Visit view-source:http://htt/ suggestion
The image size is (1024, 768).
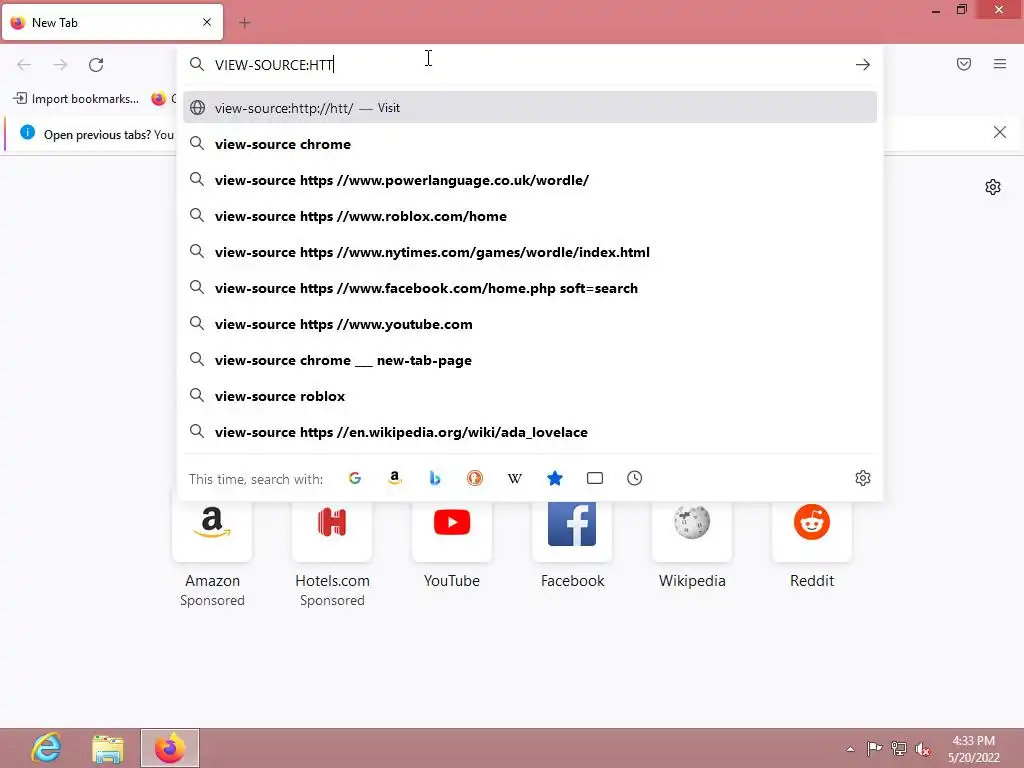click(530, 108)
